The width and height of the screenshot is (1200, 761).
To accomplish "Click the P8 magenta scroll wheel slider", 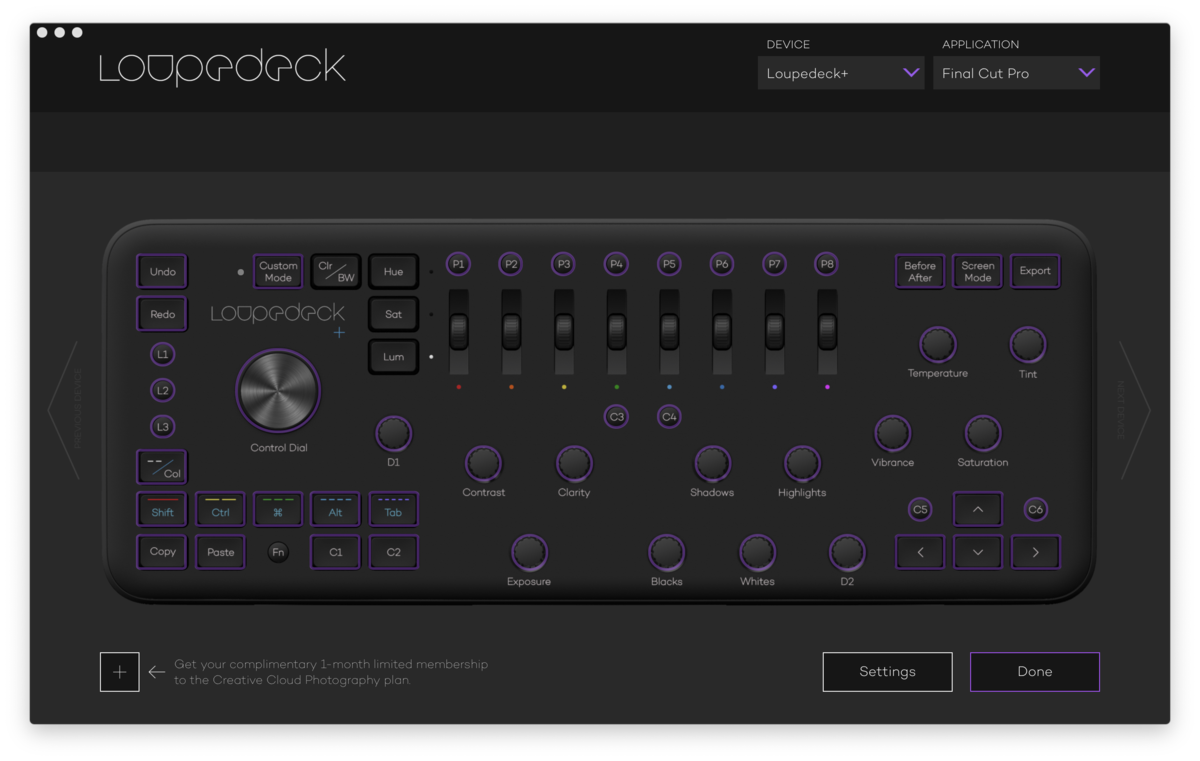I will (x=827, y=330).
